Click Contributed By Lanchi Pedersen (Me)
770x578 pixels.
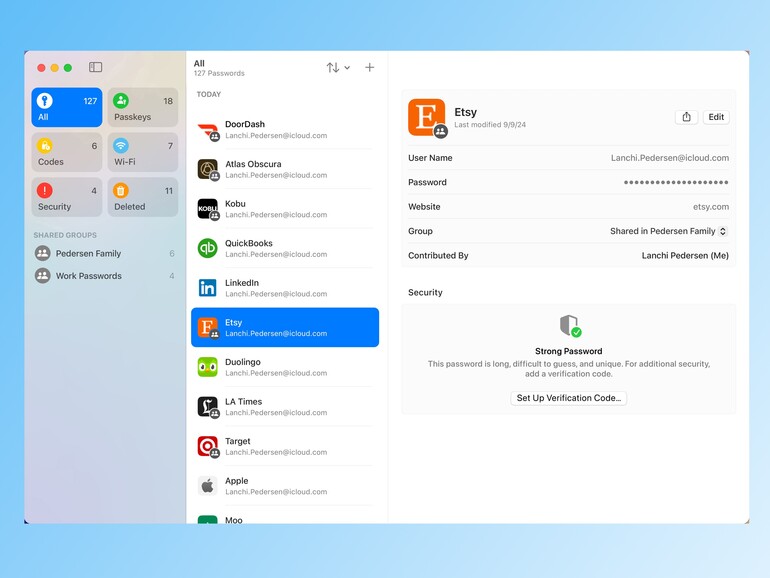pos(685,255)
